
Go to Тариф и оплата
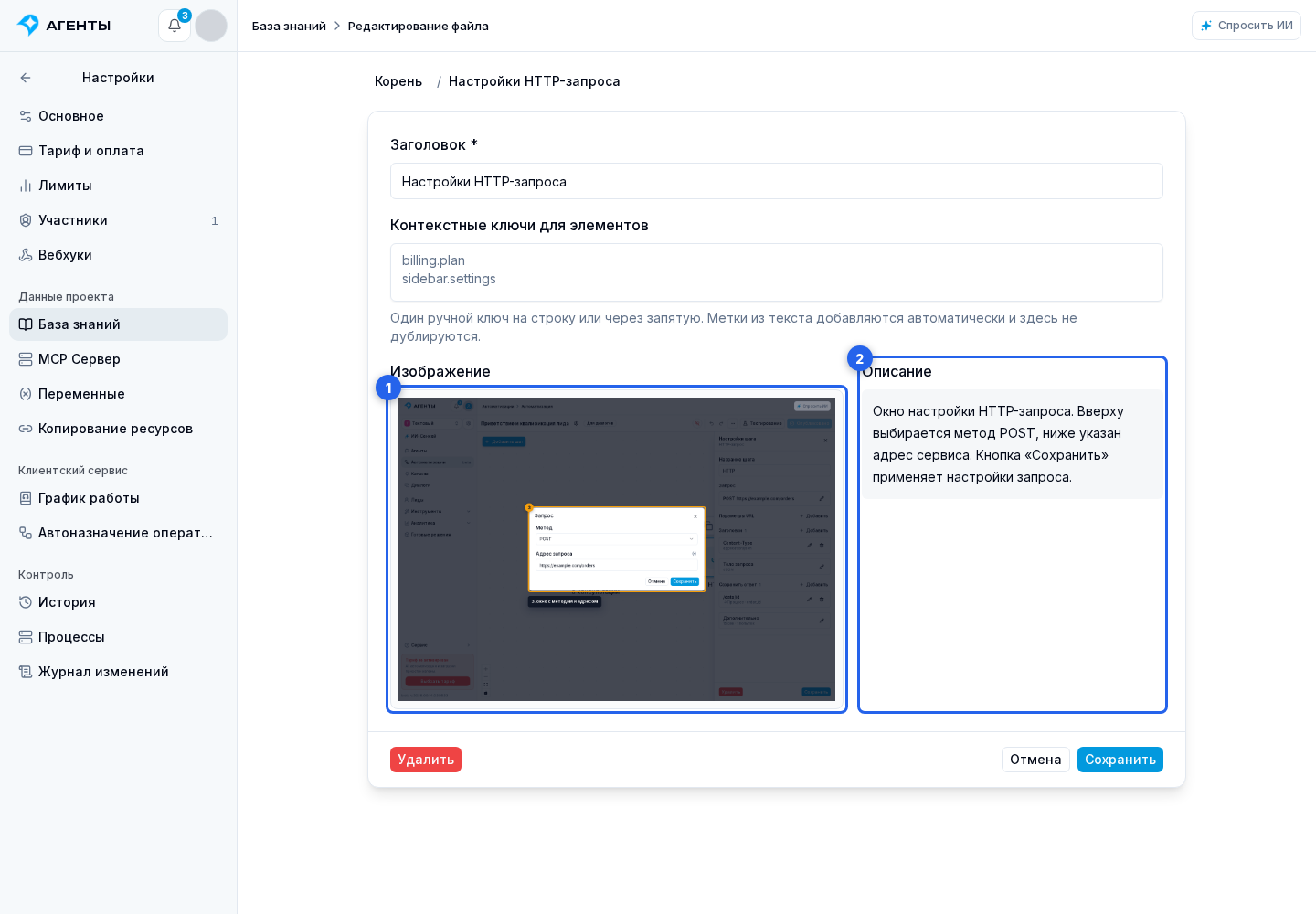point(118,151)
